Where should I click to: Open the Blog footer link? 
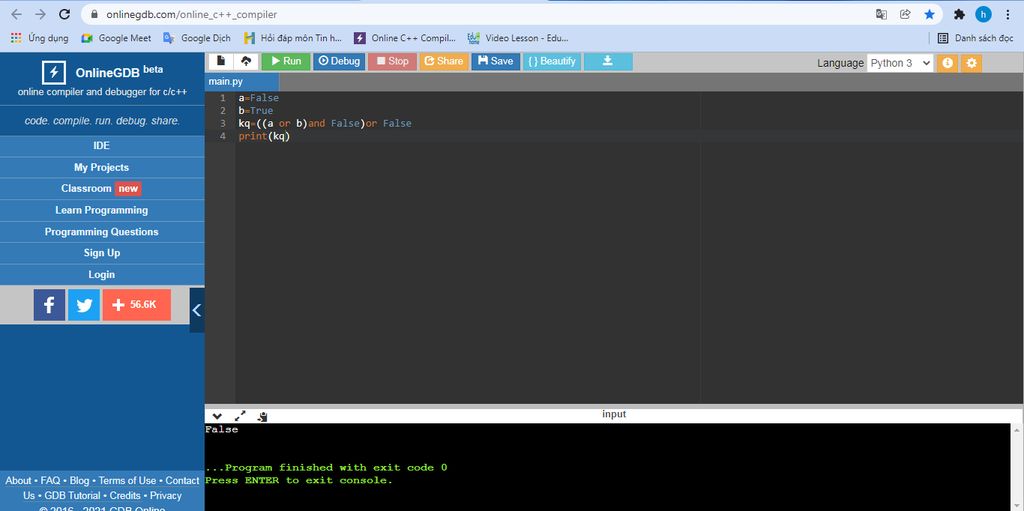79,480
